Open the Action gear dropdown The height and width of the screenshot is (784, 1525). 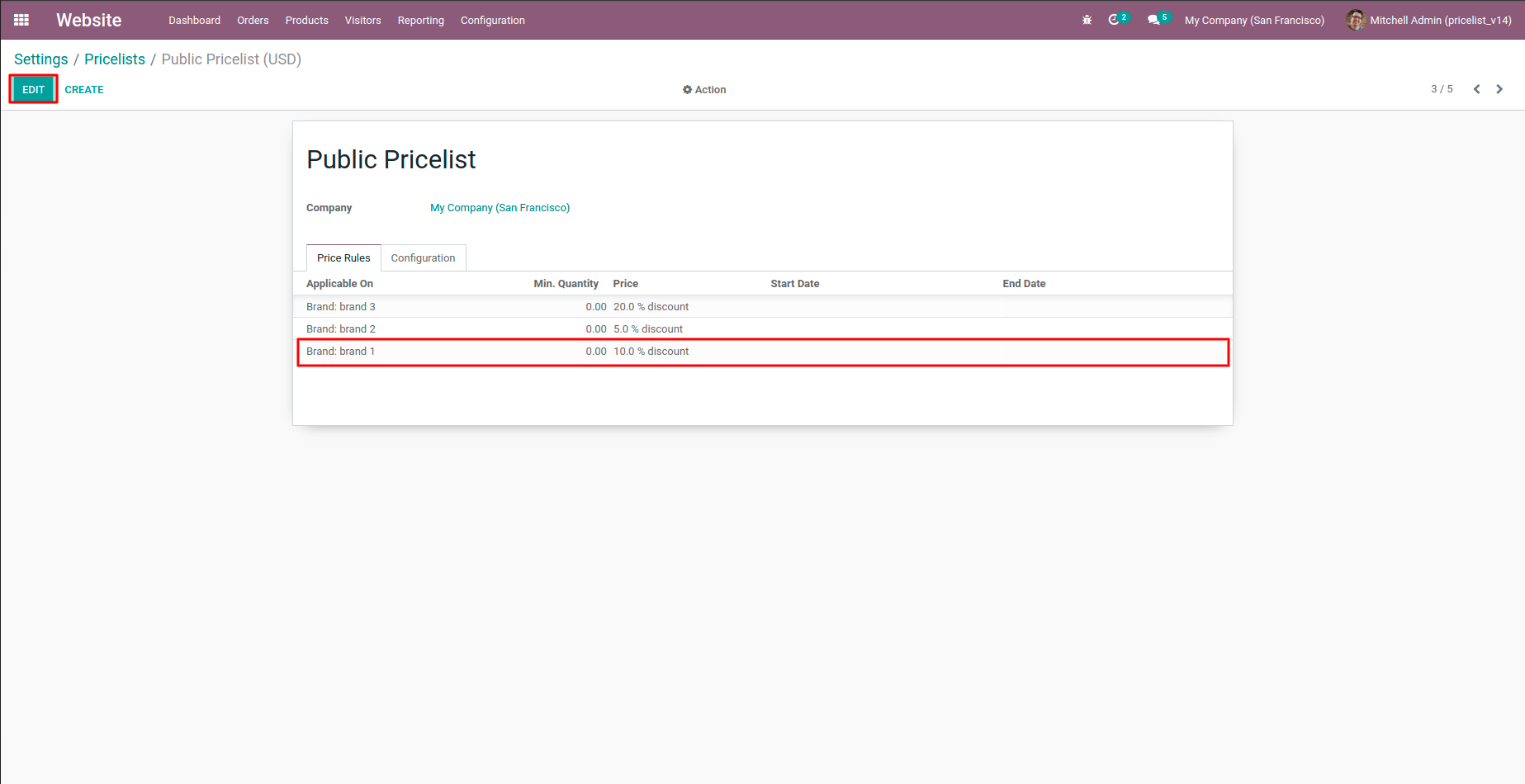coord(704,89)
